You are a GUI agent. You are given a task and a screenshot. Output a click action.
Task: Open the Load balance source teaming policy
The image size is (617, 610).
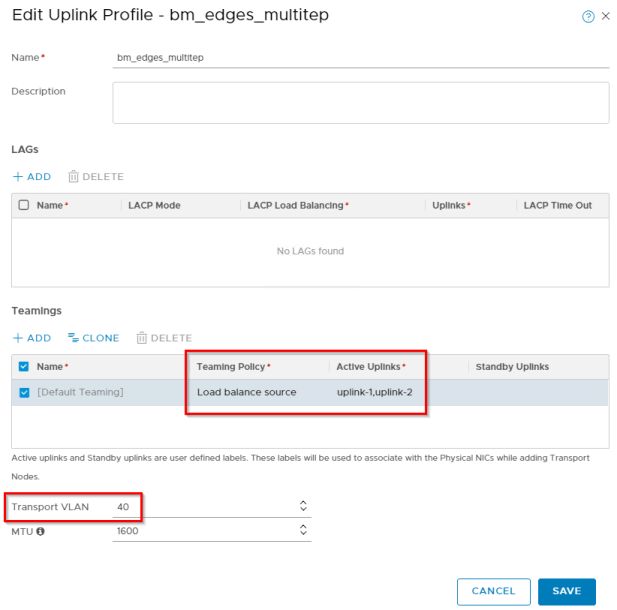(246, 392)
